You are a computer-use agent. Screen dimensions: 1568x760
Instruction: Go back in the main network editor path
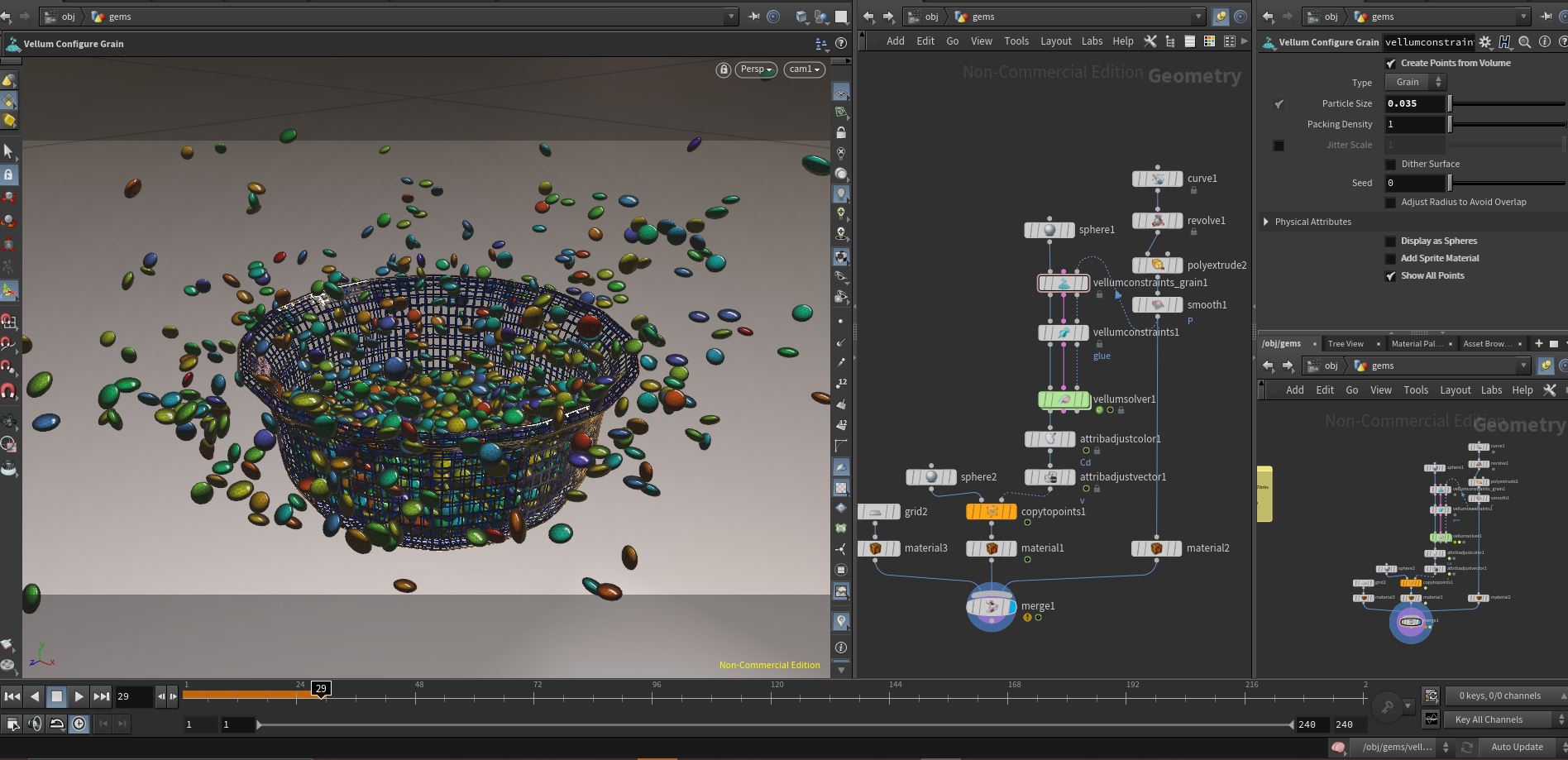pos(868,17)
